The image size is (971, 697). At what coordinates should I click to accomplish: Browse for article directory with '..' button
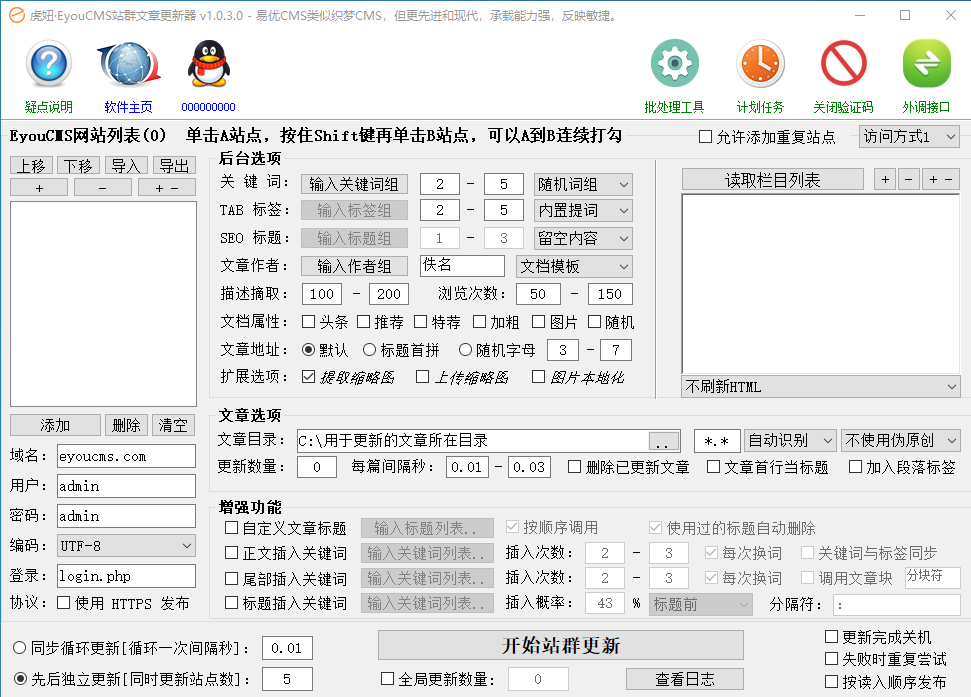[x=663, y=441]
